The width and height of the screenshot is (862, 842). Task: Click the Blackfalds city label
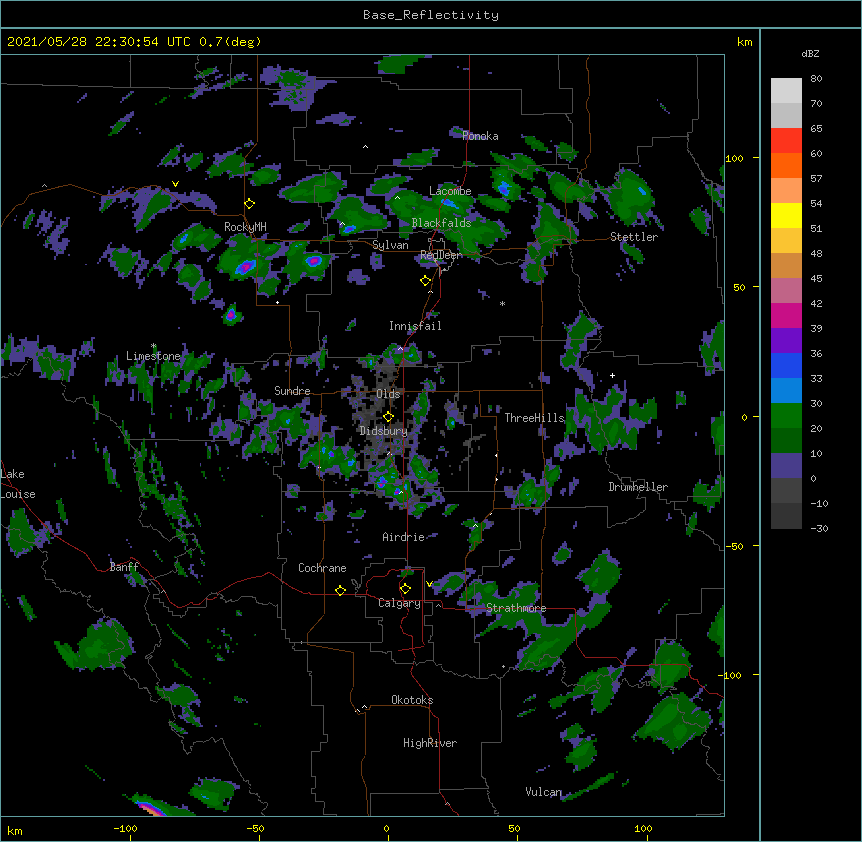[441, 223]
